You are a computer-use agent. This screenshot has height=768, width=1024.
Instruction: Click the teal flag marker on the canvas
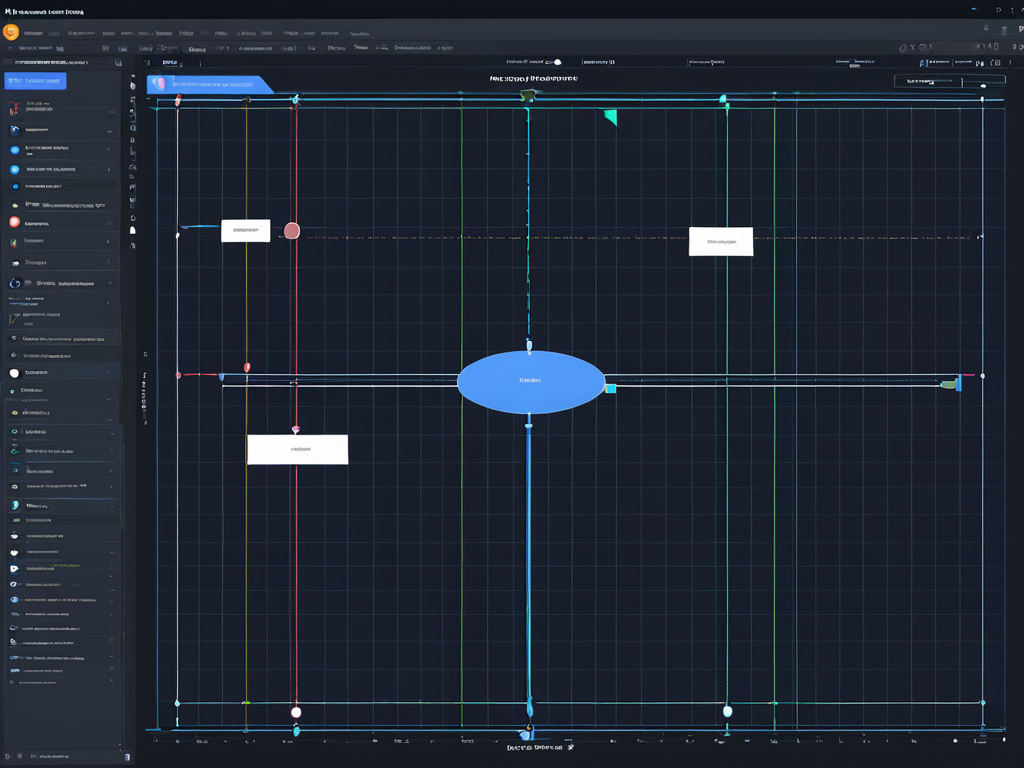tap(610, 118)
